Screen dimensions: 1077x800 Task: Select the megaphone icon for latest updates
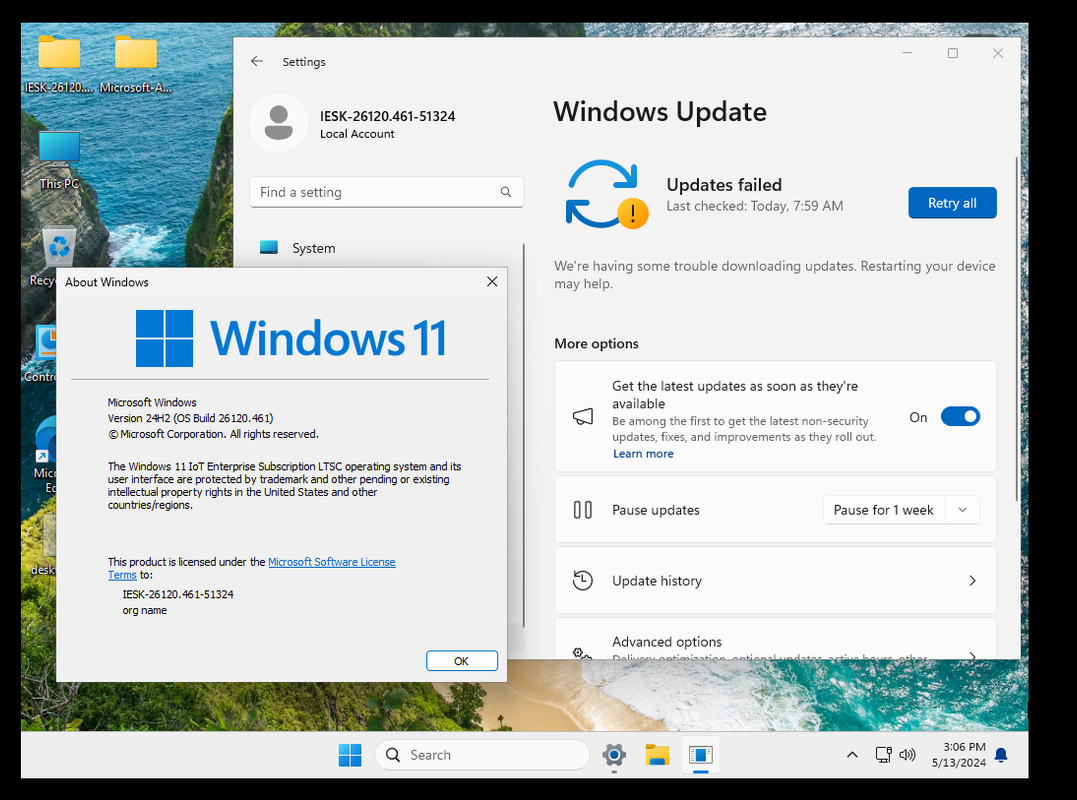[x=582, y=416]
